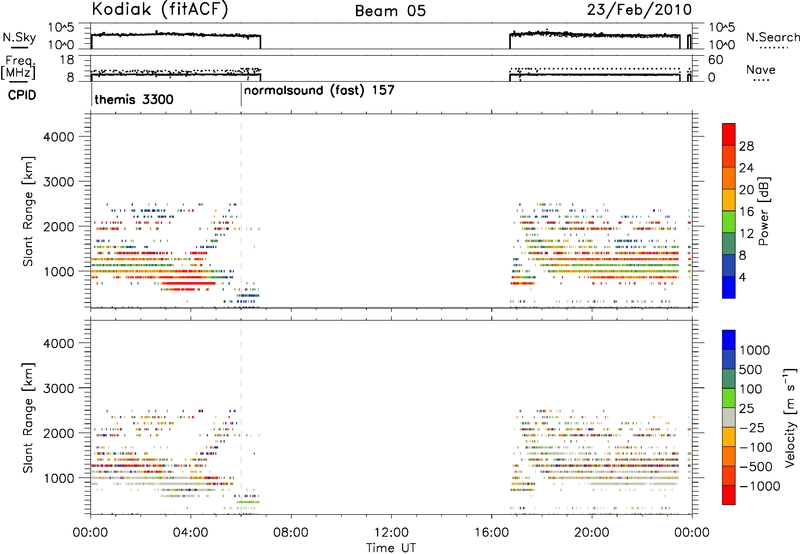Viewport: 800px width, 554px height.
Task: Click the power panel 'Slant Range [km]' label
Action: (x=28, y=211)
